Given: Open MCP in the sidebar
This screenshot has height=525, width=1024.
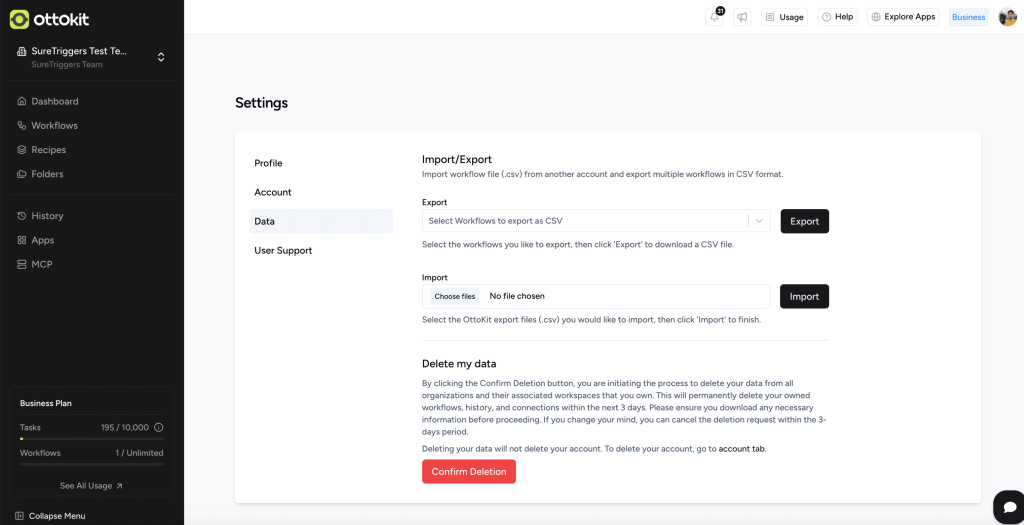Looking at the screenshot, I should tap(41, 264).
